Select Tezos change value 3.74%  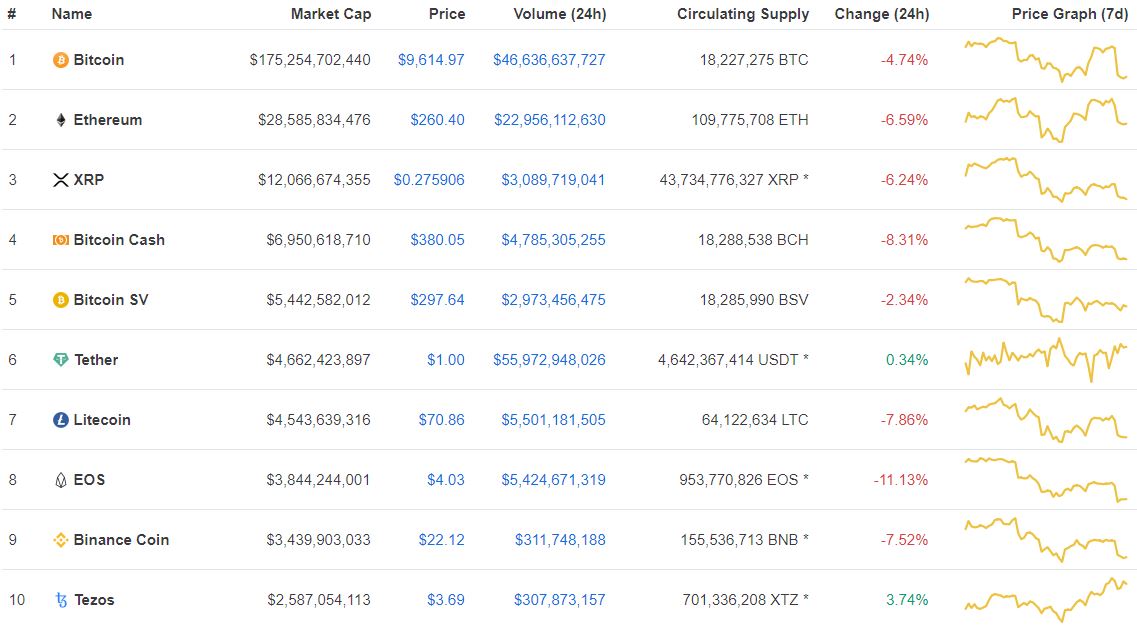coord(907,600)
